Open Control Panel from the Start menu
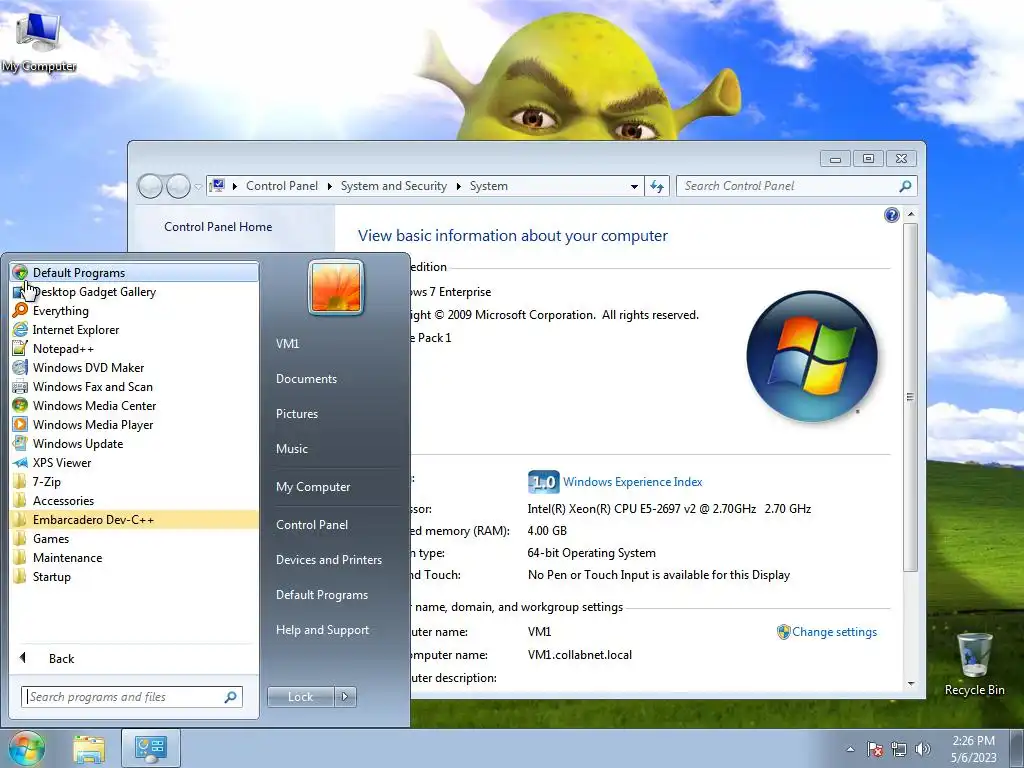The height and width of the screenshot is (768, 1024). coord(312,525)
